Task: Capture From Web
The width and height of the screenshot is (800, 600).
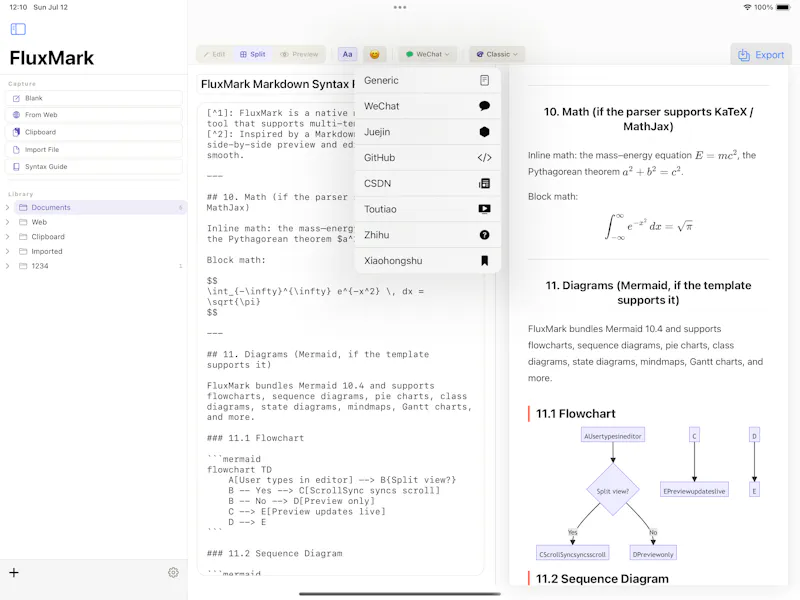Action: click(x=94, y=115)
